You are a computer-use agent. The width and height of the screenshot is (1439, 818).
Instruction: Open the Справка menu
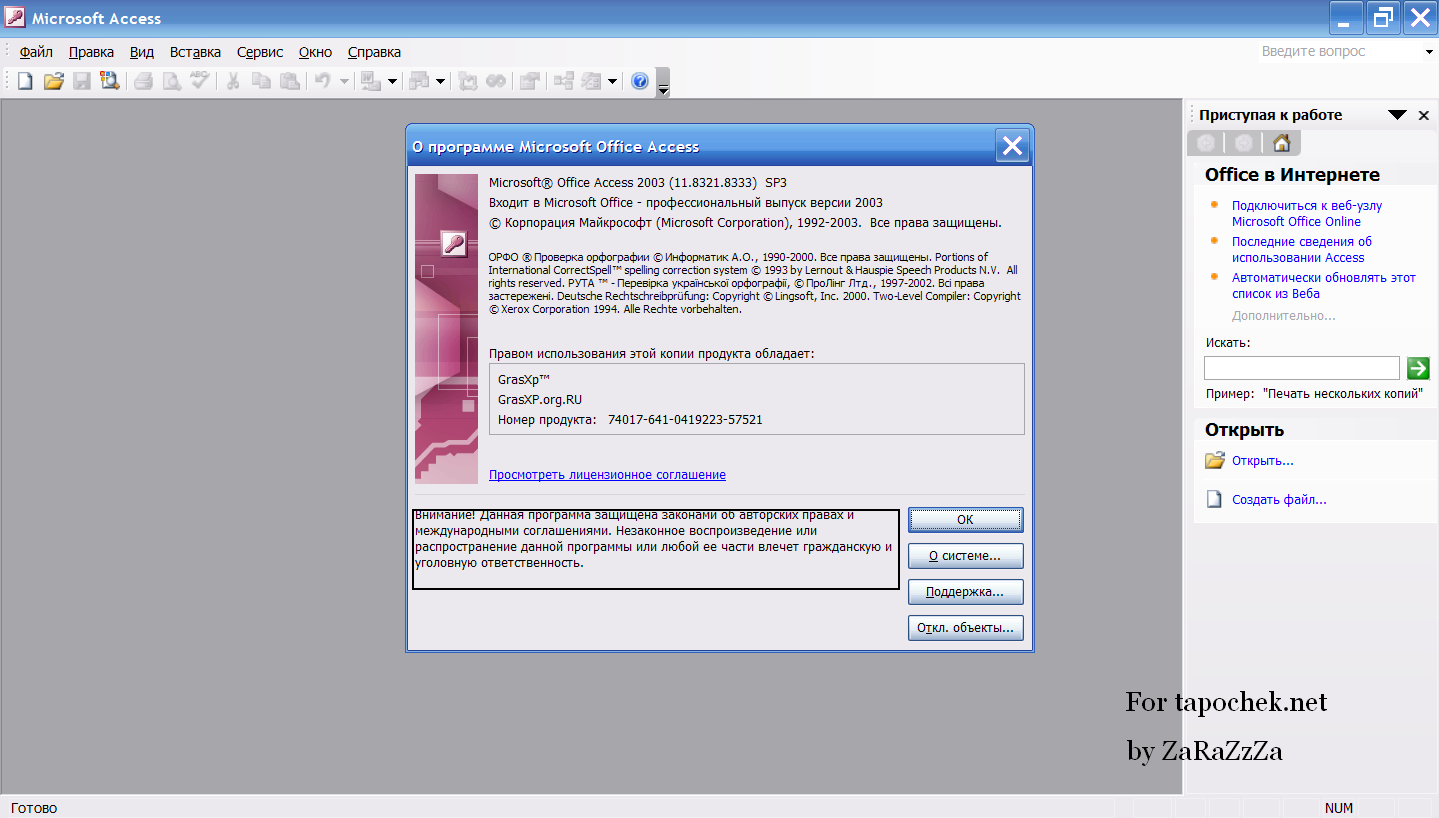[x=374, y=52]
